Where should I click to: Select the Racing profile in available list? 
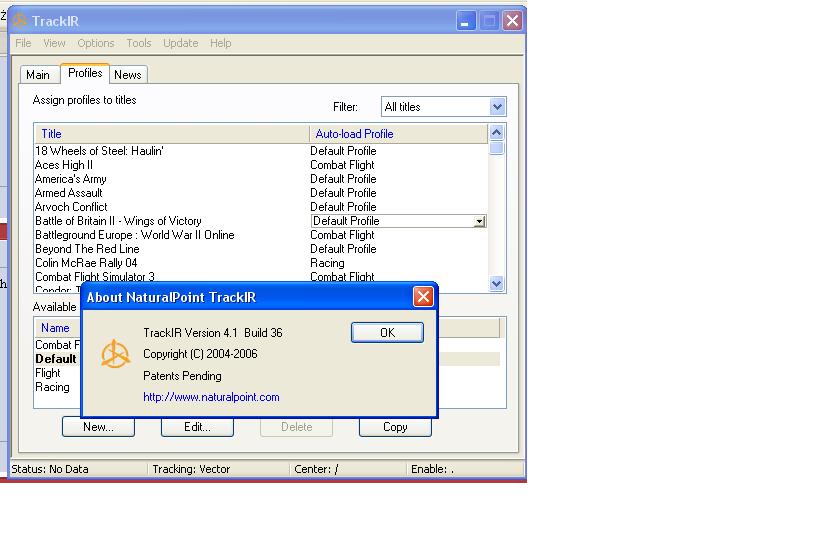[x=52, y=387]
